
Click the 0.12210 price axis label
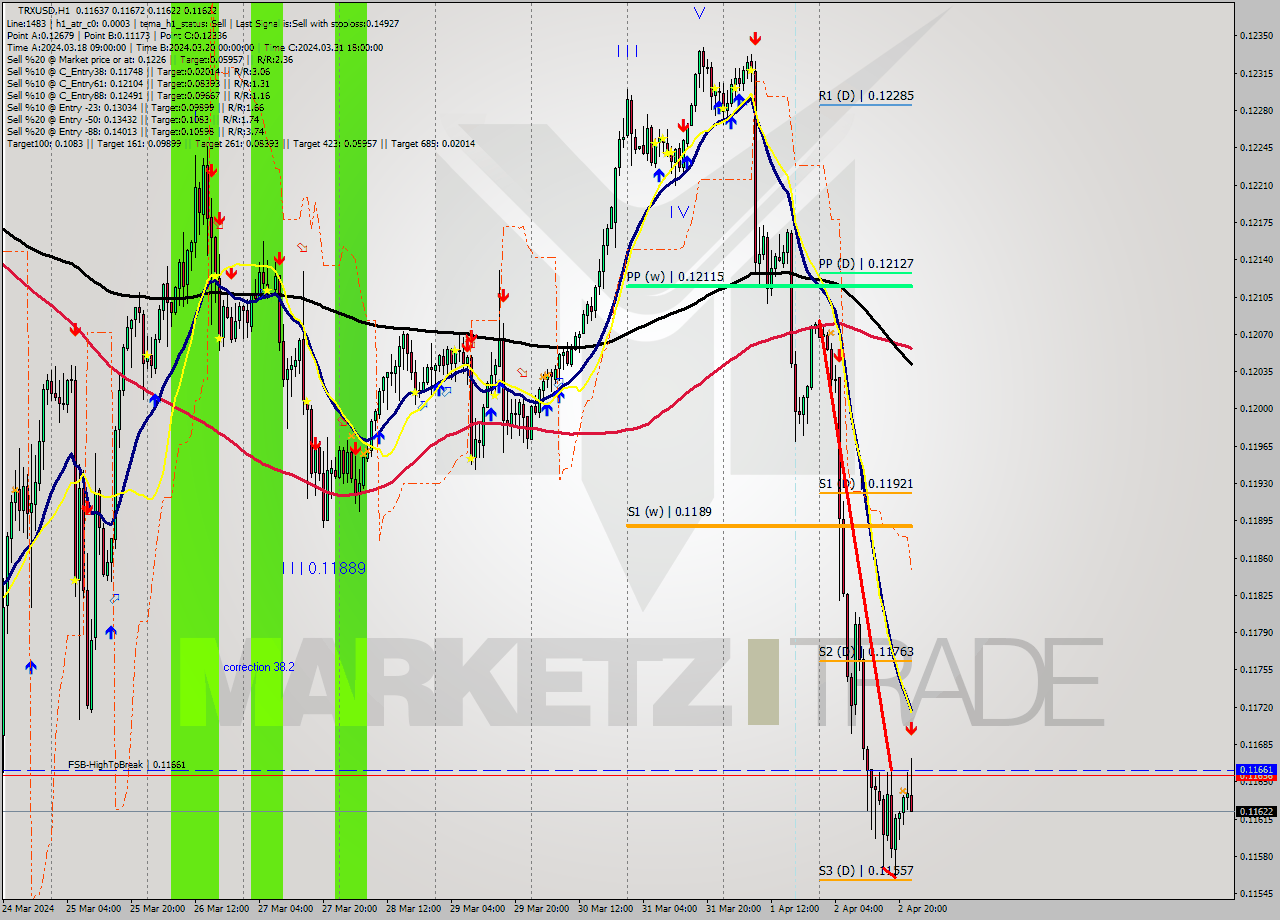[x=1256, y=185]
